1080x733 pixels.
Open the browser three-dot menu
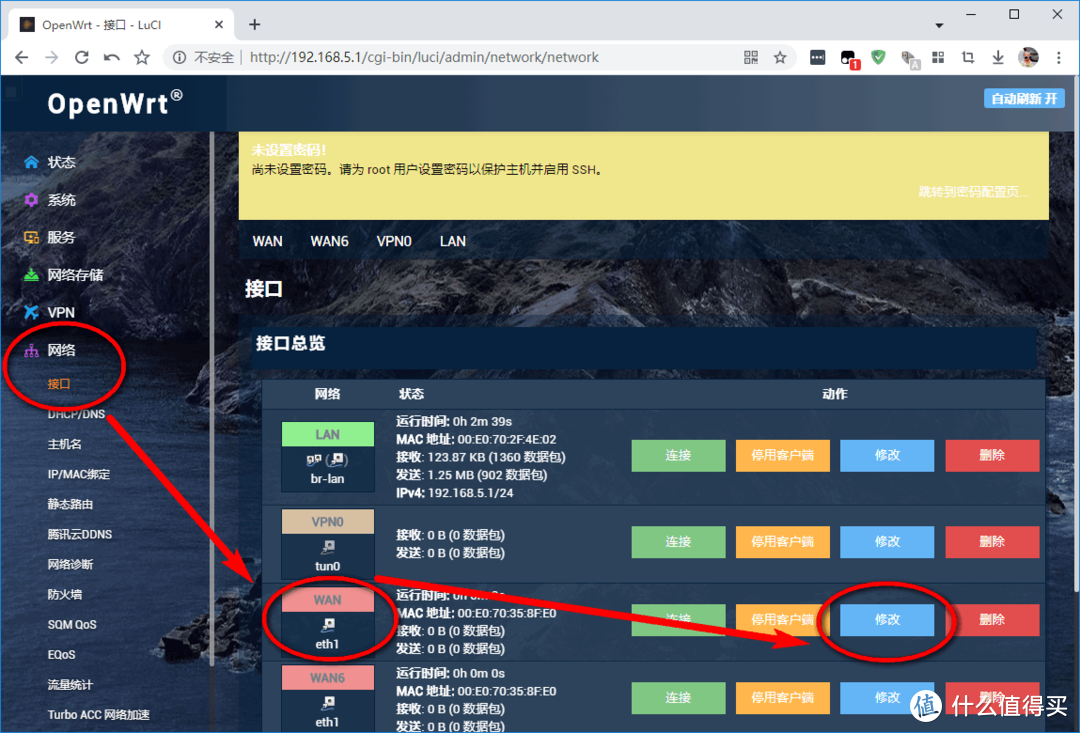tap(1059, 57)
